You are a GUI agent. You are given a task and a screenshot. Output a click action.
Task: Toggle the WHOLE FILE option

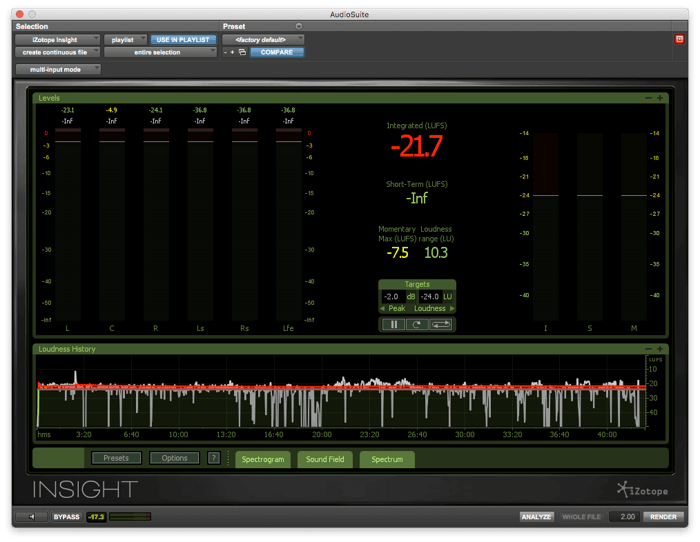coord(581,517)
